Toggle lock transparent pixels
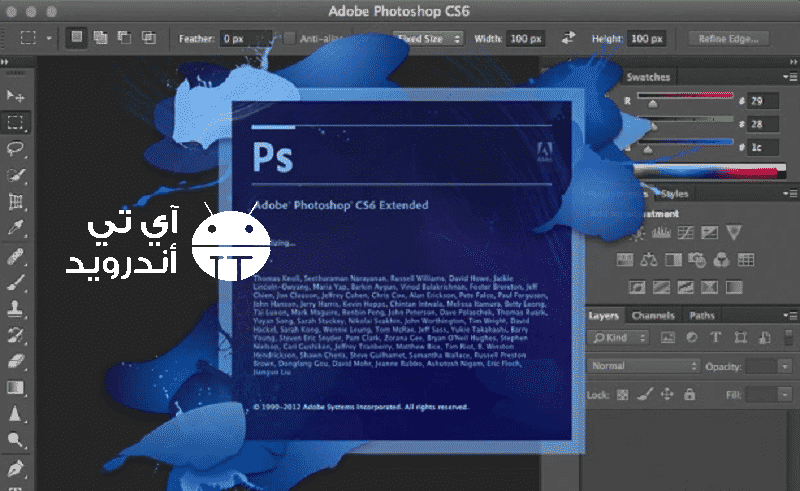This screenshot has height=491, width=800. pyautogui.click(x=622, y=395)
